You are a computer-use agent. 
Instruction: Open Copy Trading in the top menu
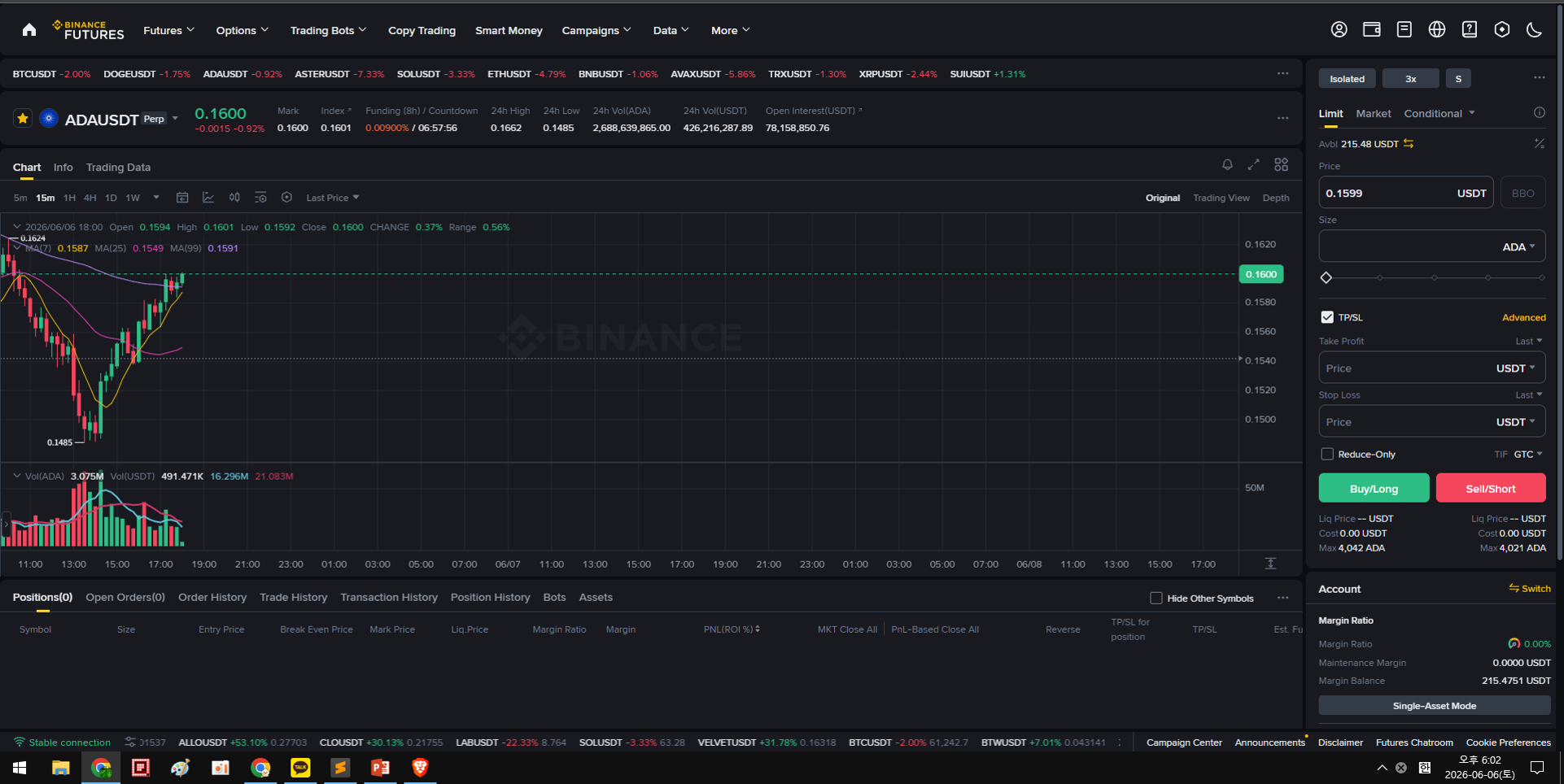(422, 30)
